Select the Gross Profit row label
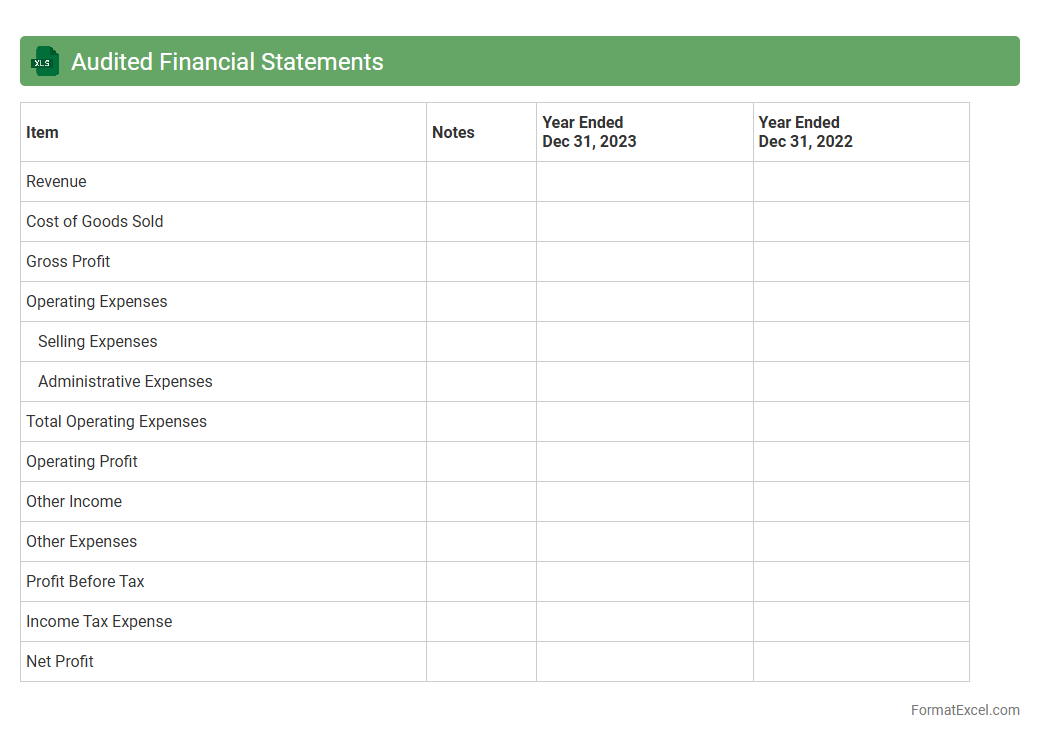Image resolution: width=1040 pixels, height=739 pixels. pyautogui.click(x=68, y=262)
